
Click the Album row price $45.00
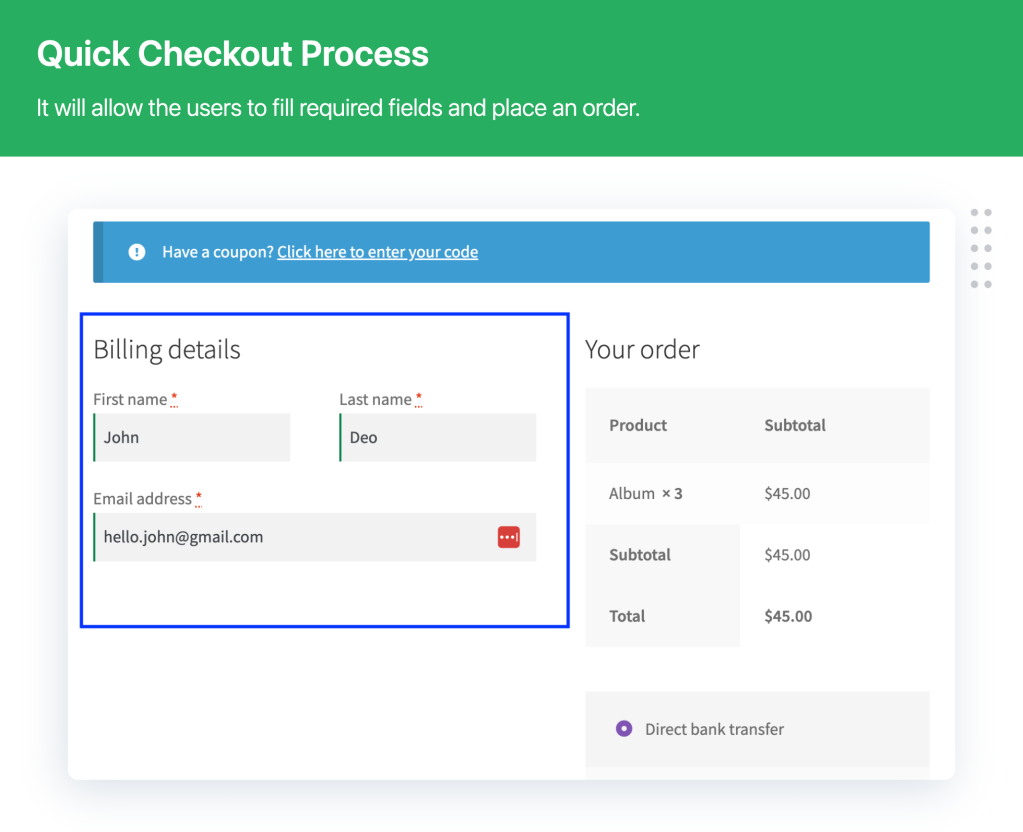787,493
